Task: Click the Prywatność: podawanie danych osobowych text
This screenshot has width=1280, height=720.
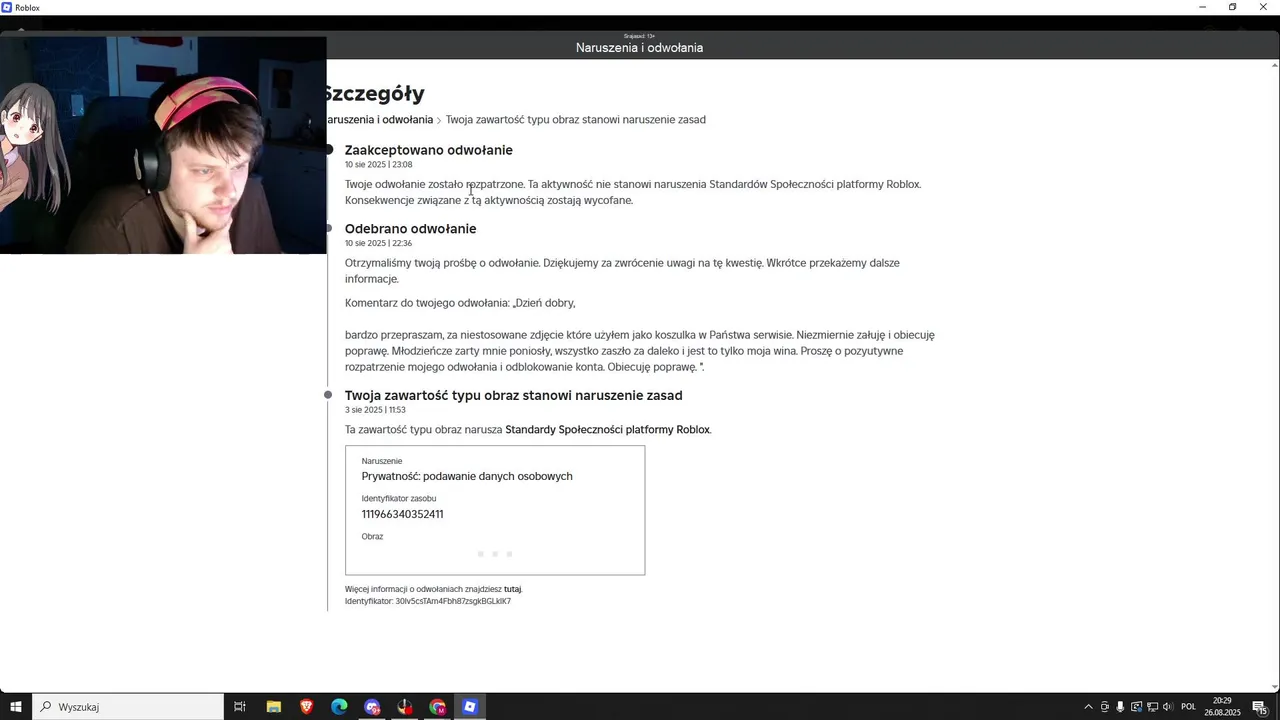Action: pyautogui.click(x=467, y=476)
